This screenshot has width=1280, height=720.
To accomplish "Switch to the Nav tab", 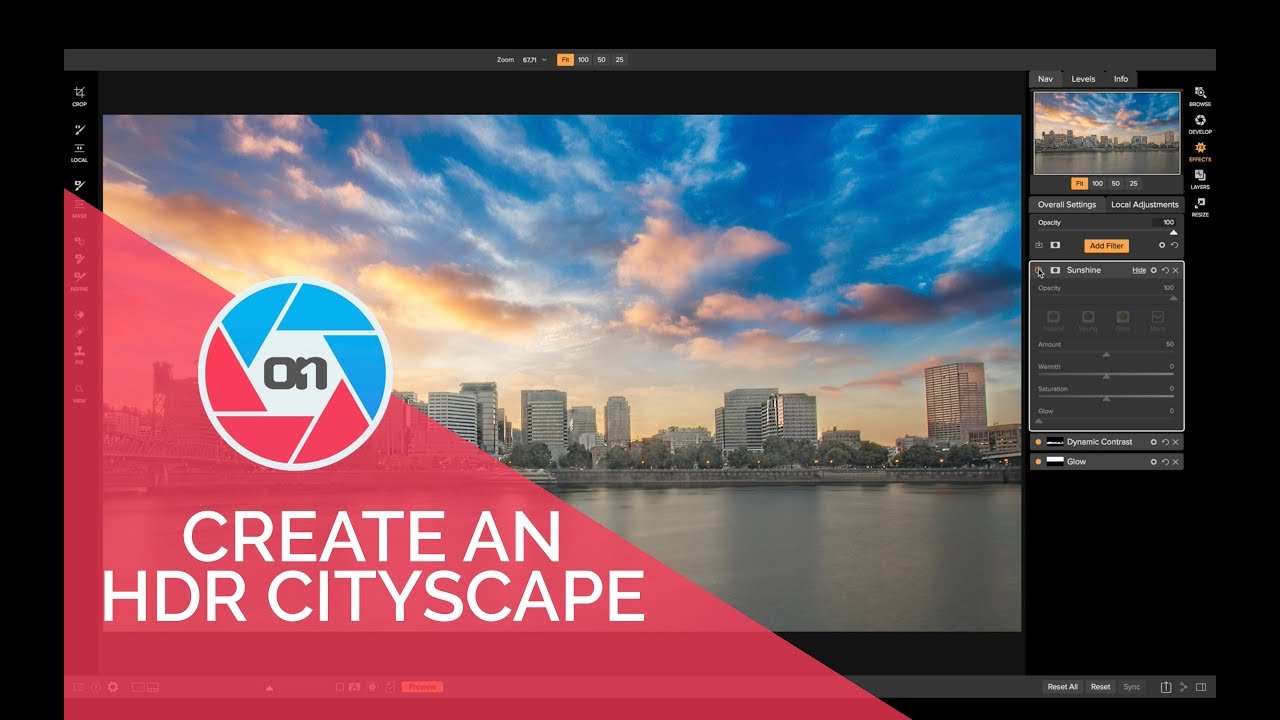I will tap(1045, 79).
